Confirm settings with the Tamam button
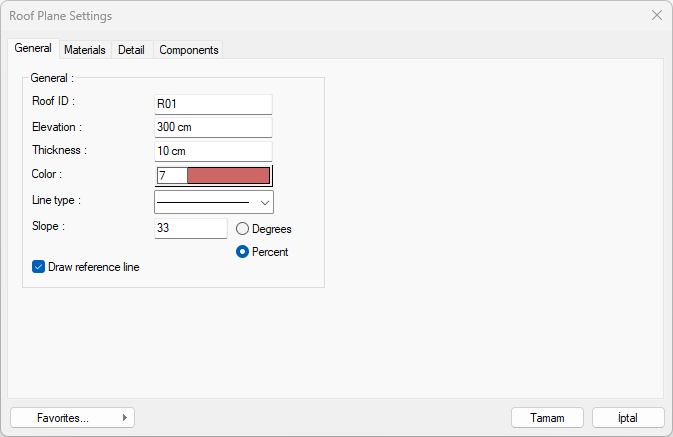This screenshot has width=673, height=437. pos(547,418)
